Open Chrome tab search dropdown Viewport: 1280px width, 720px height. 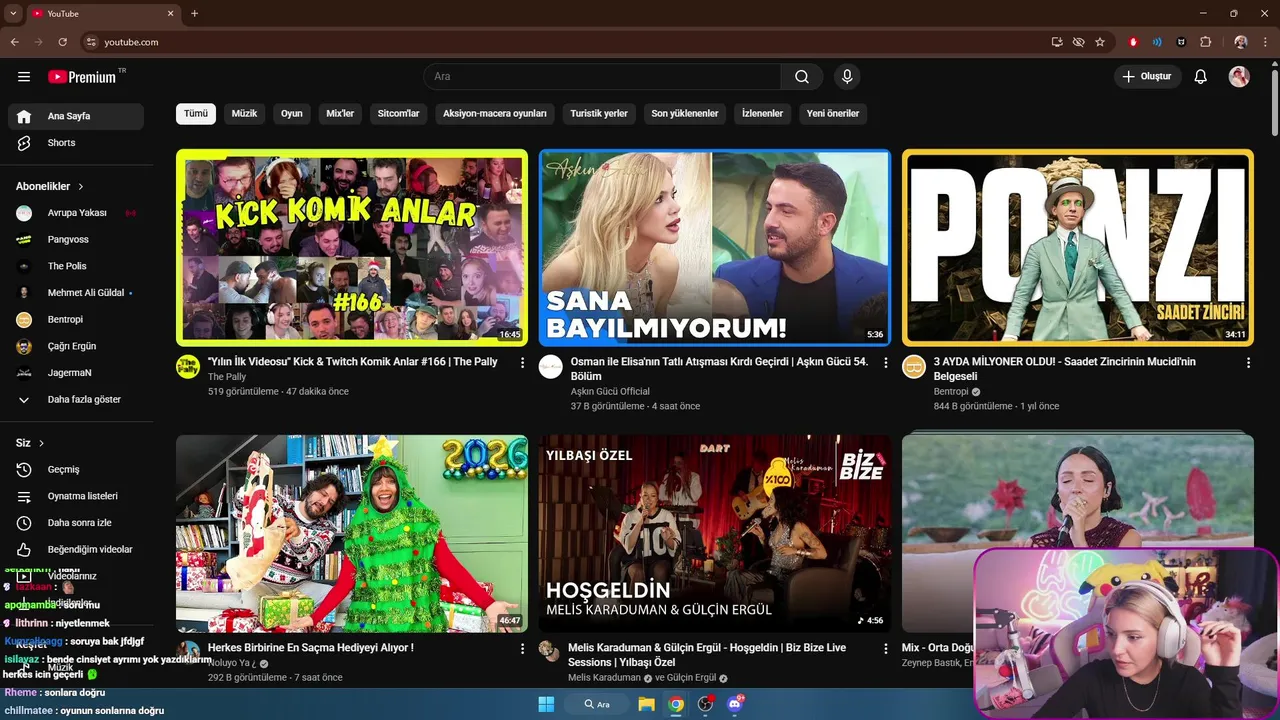[13, 13]
